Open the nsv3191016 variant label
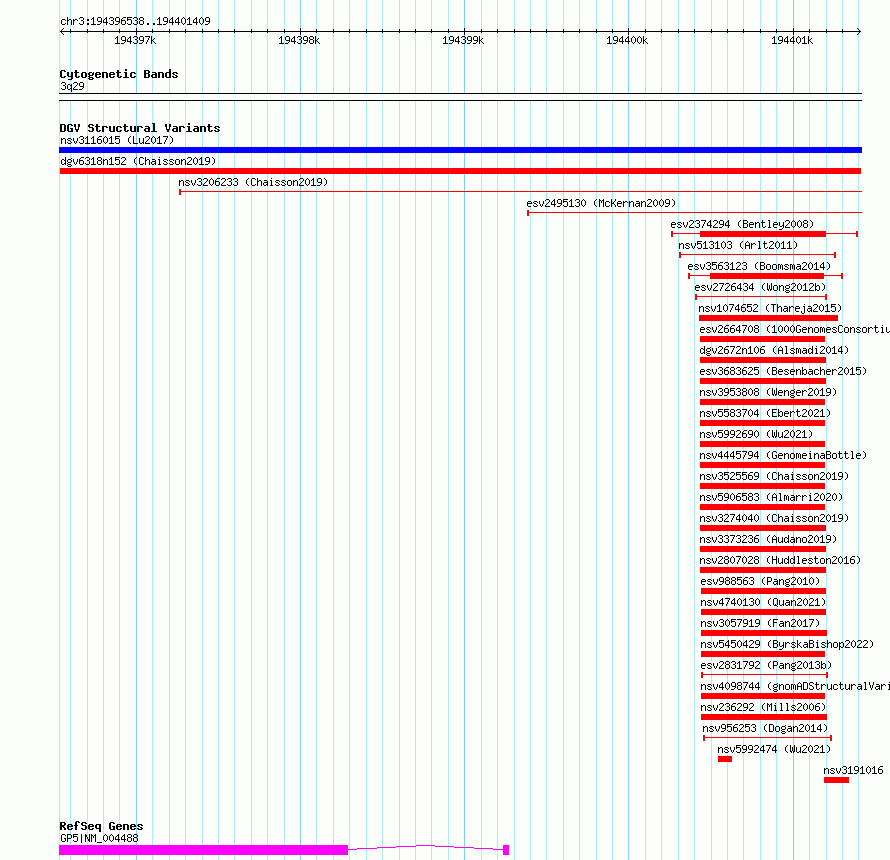 [x=853, y=770]
